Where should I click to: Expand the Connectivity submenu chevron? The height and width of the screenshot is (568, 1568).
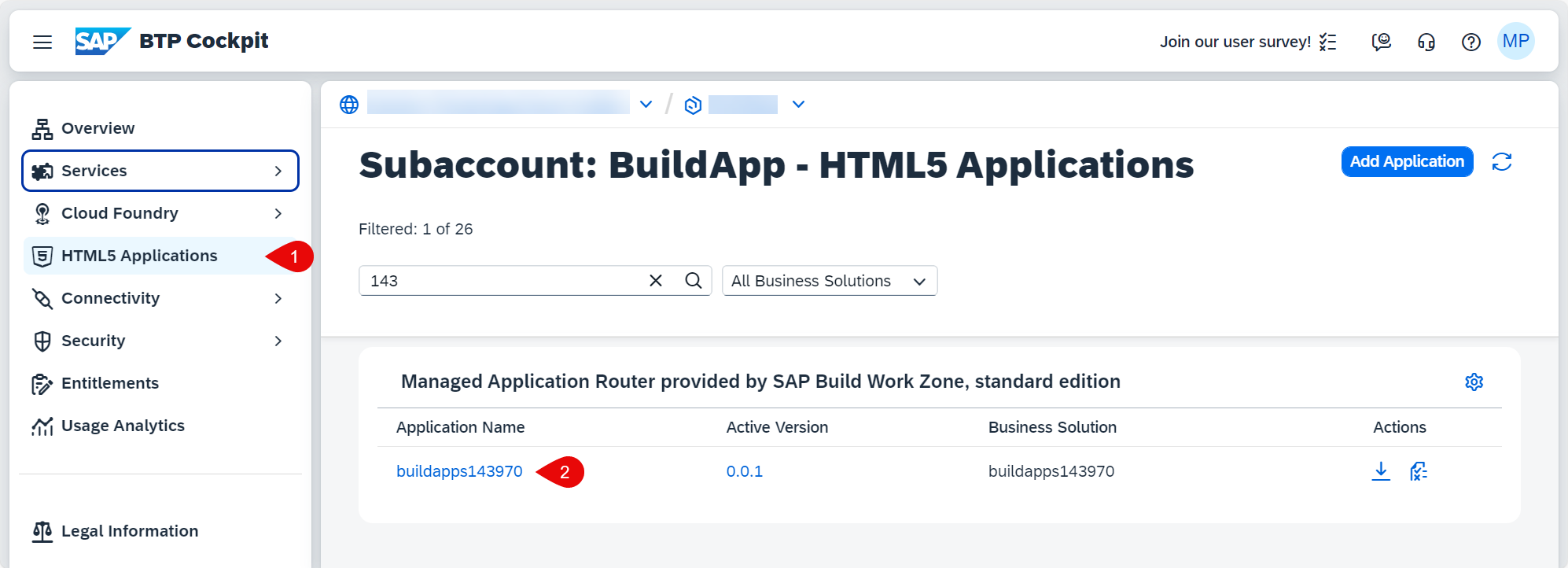(278, 298)
